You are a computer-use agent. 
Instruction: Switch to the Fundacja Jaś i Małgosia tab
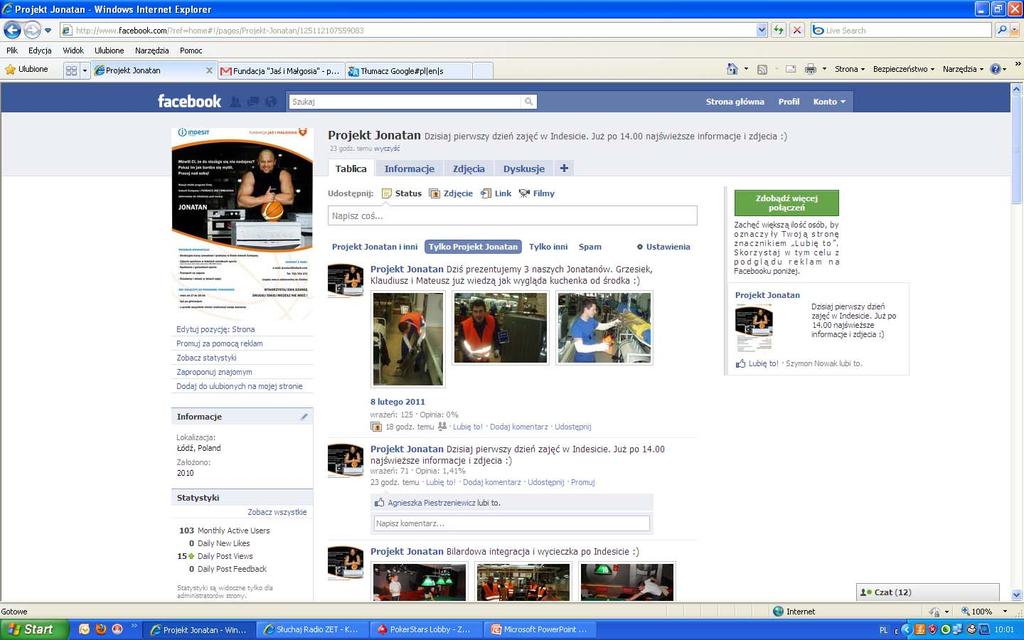(x=280, y=71)
